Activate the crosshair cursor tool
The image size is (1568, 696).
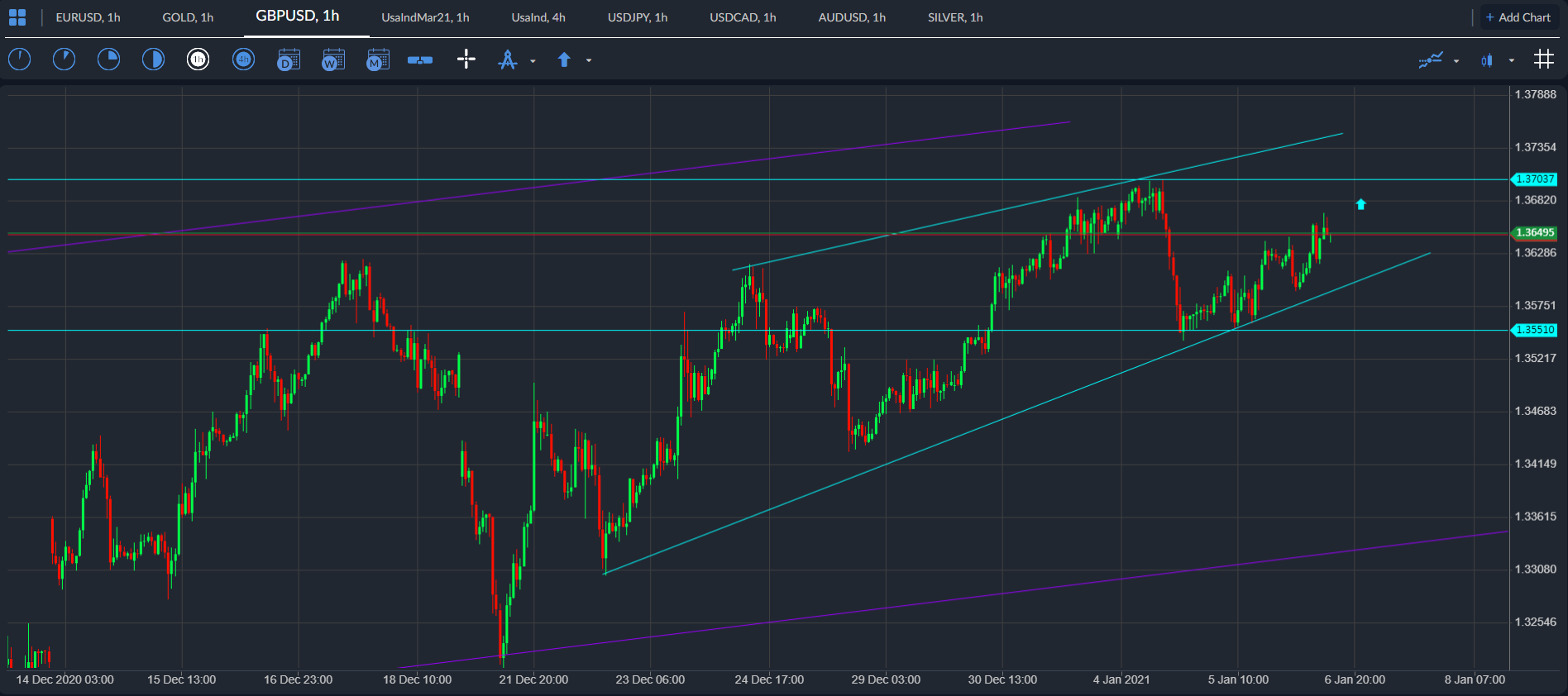coord(466,59)
